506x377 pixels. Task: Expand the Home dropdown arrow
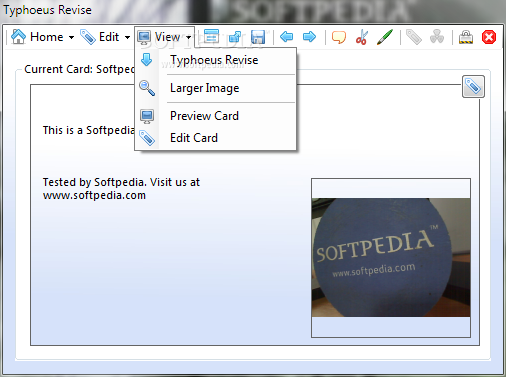71,37
